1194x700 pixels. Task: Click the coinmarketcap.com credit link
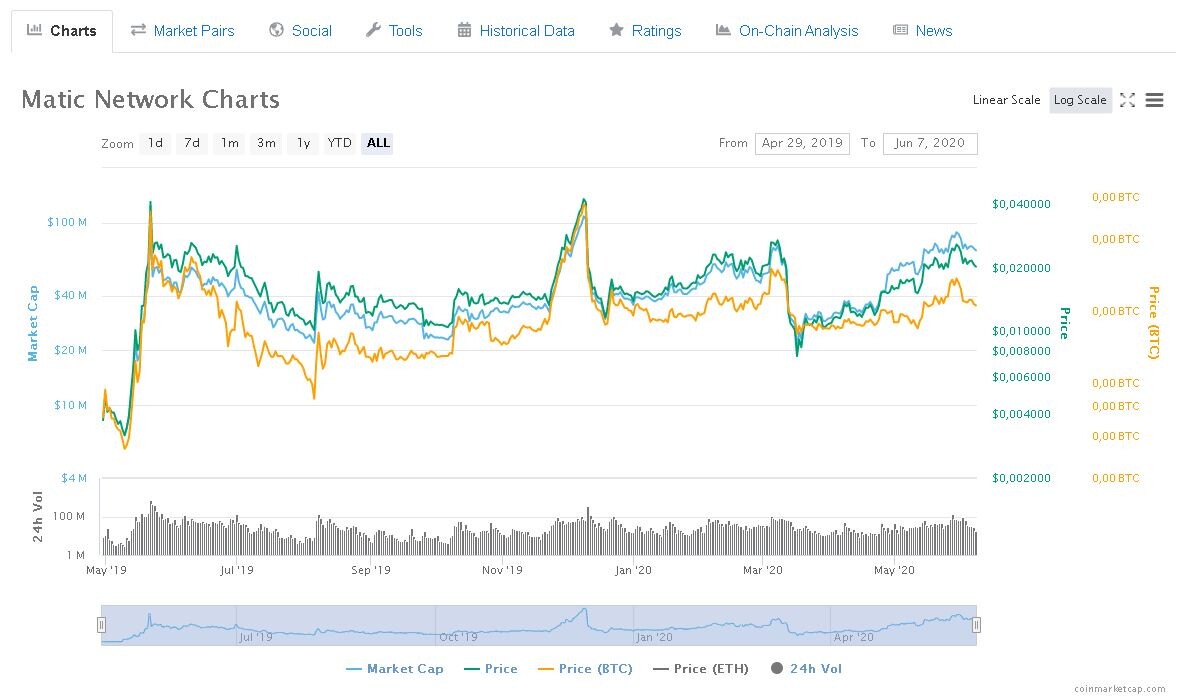(x=1119, y=689)
